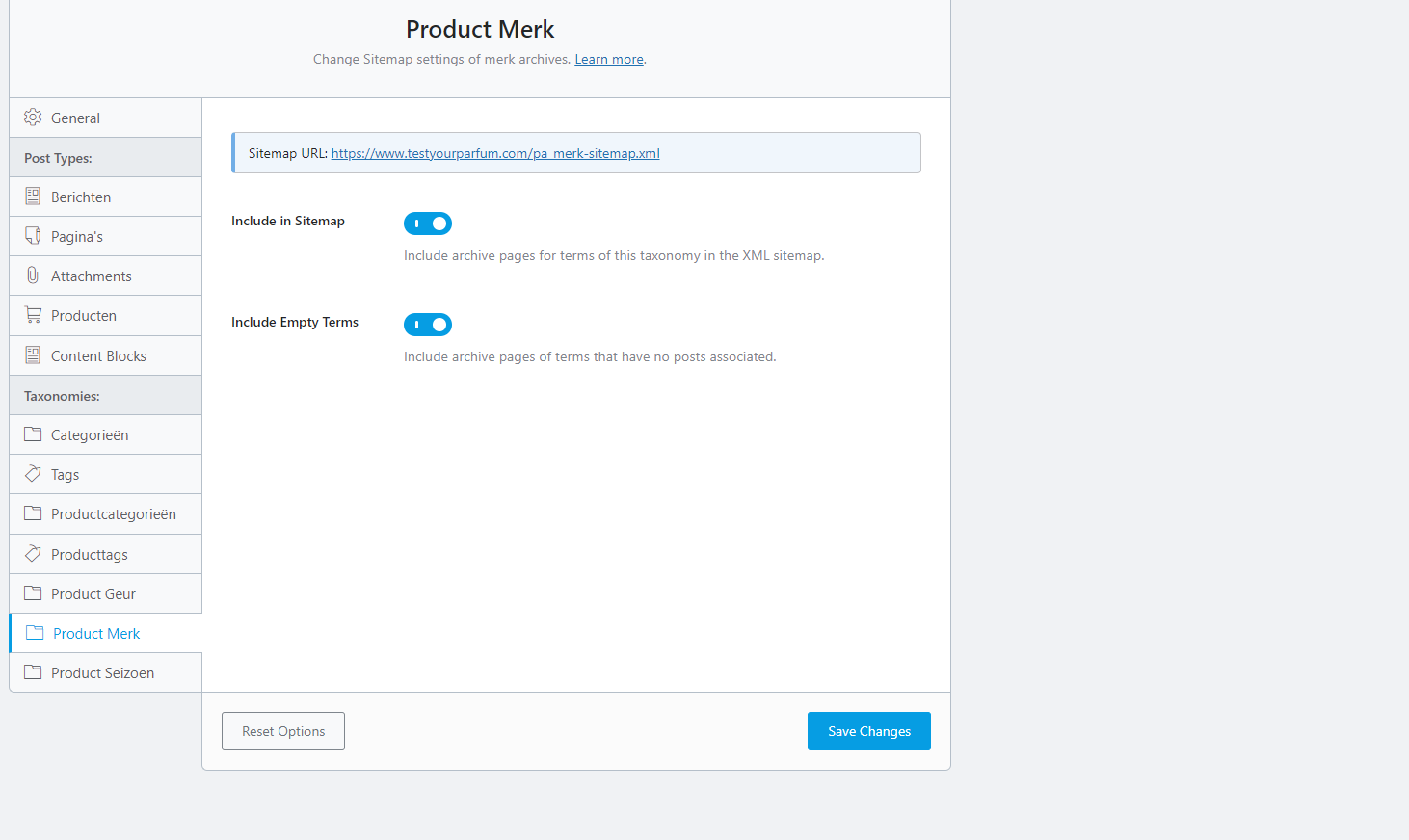Click the Producttags tag icon
Image resolution: width=1409 pixels, height=840 pixels.
33,554
